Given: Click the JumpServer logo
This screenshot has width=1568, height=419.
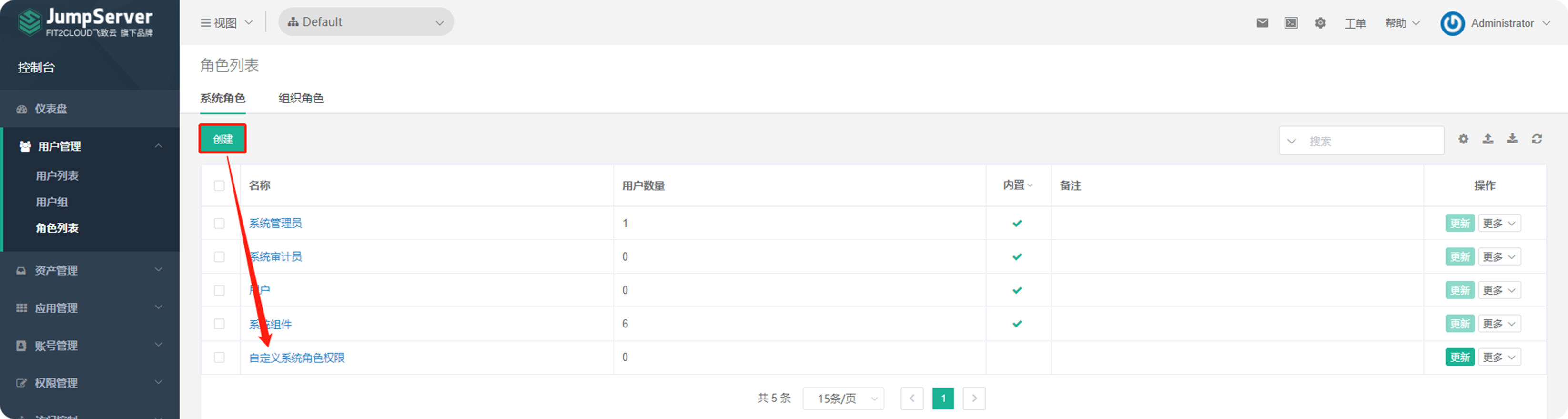Looking at the screenshot, I should point(85,22).
